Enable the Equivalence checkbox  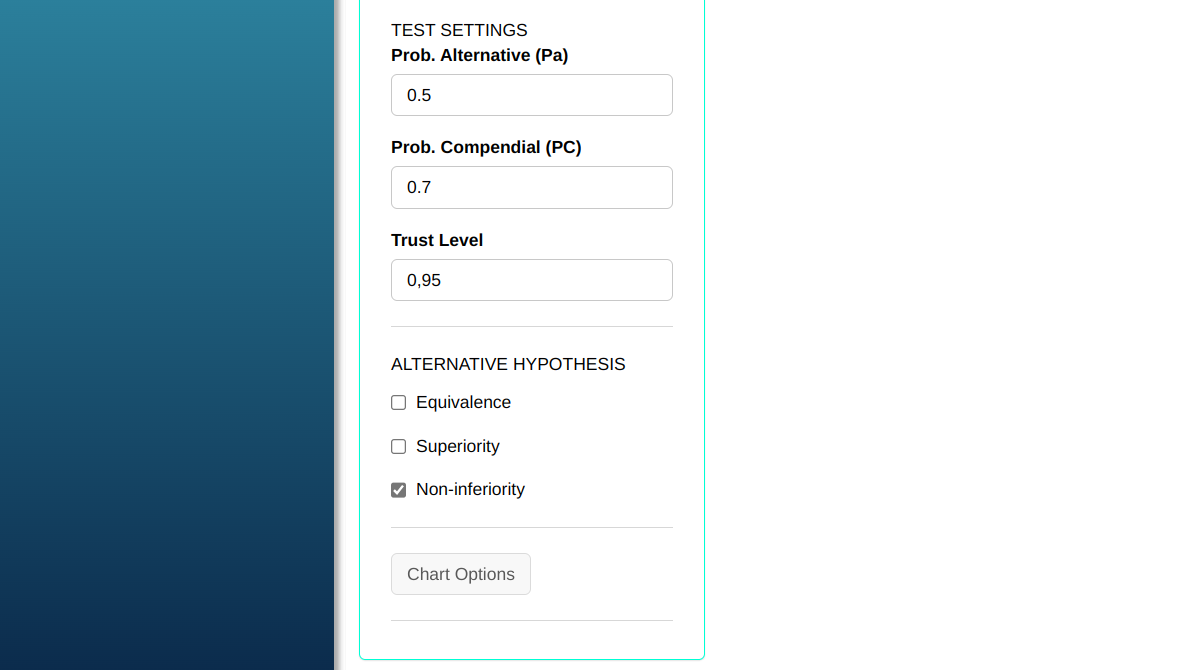(398, 403)
